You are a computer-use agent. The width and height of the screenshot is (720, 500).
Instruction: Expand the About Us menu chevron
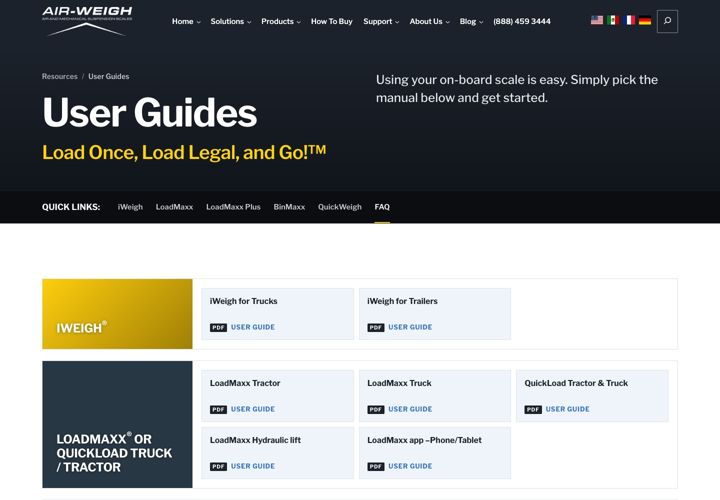pyautogui.click(x=448, y=22)
